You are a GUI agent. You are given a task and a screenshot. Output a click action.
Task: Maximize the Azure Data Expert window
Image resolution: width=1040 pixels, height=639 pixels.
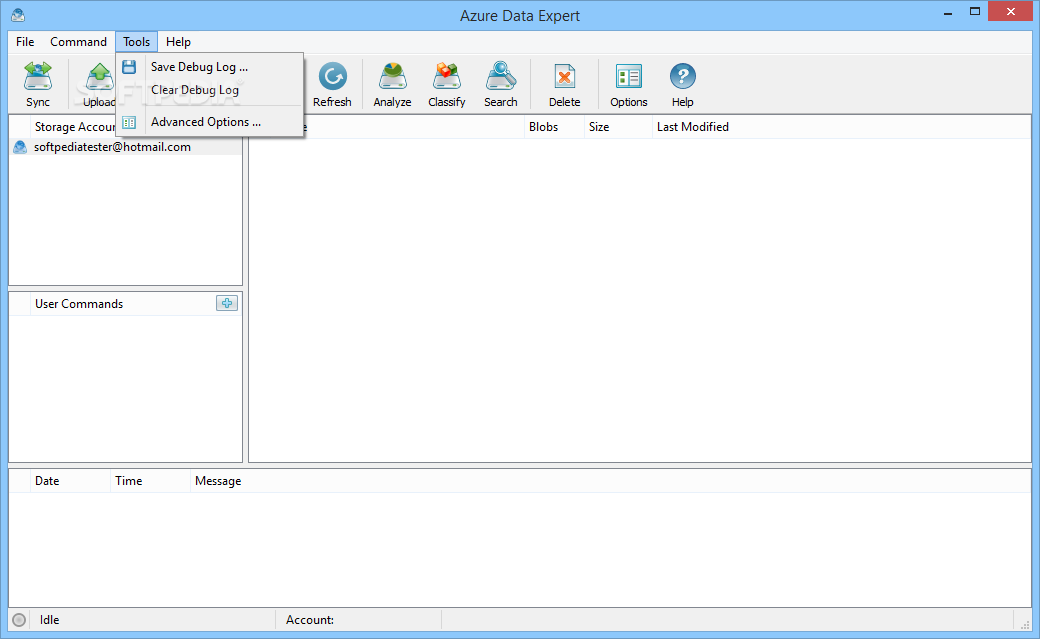(x=975, y=12)
